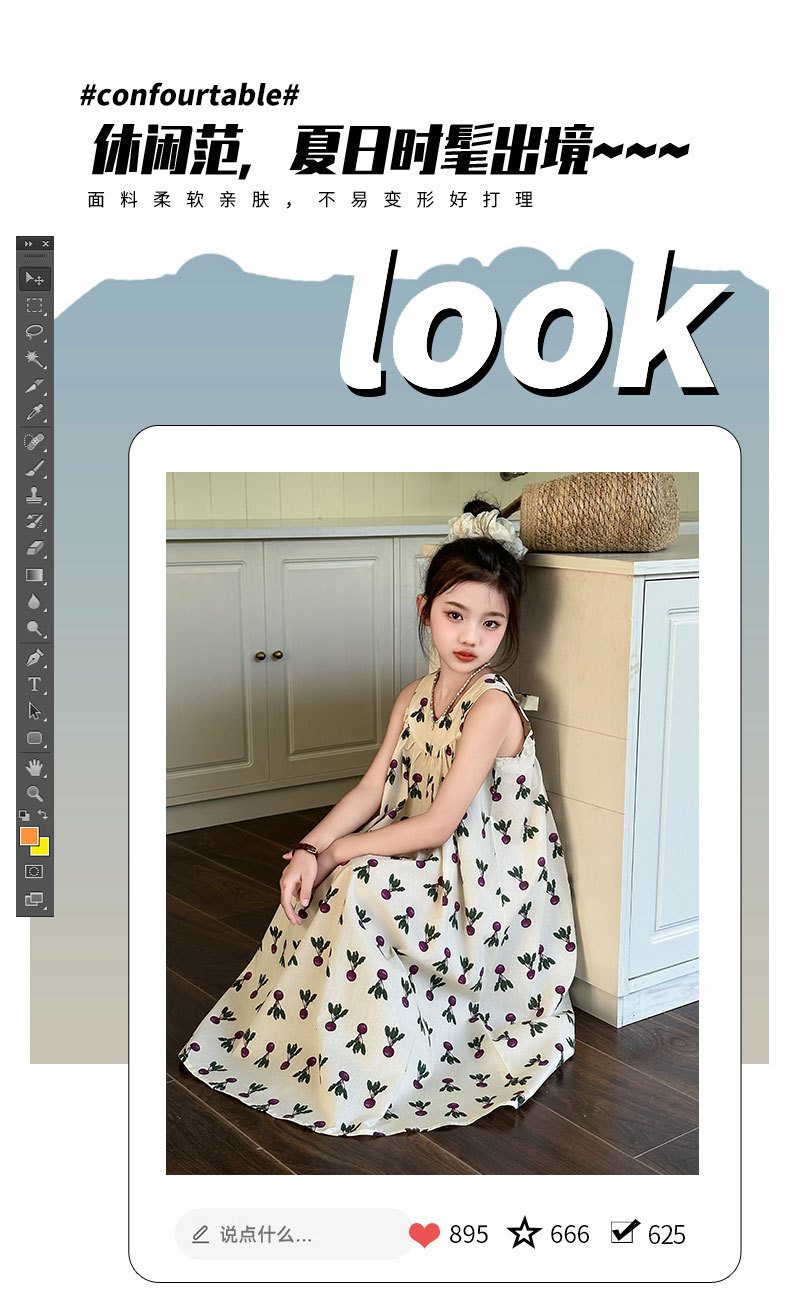Select the Hand tool
This screenshot has height=1315, width=790.
[35, 767]
